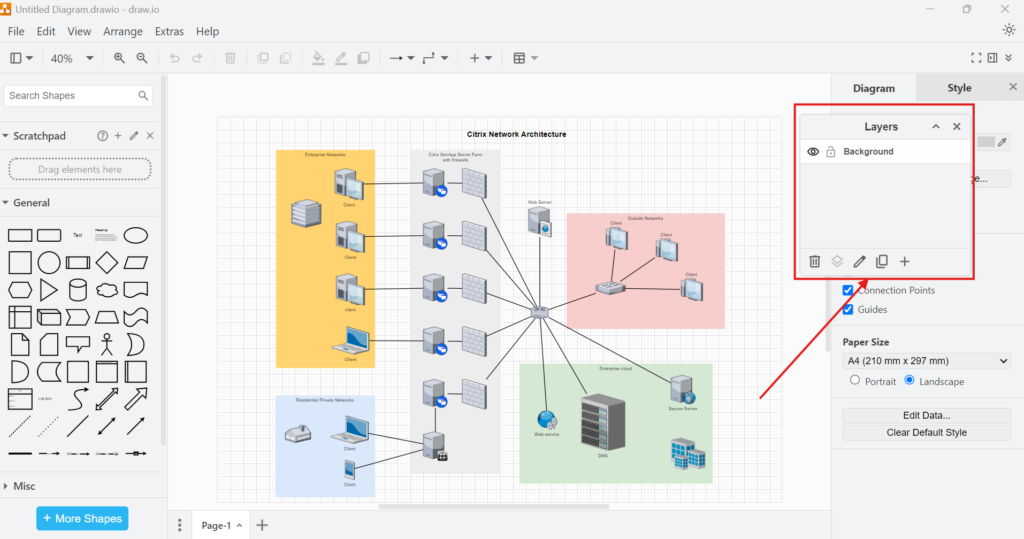Click the undo arrow in toolbar
The height and width of the screenshot is (539, 1024).
coord(175,58)
